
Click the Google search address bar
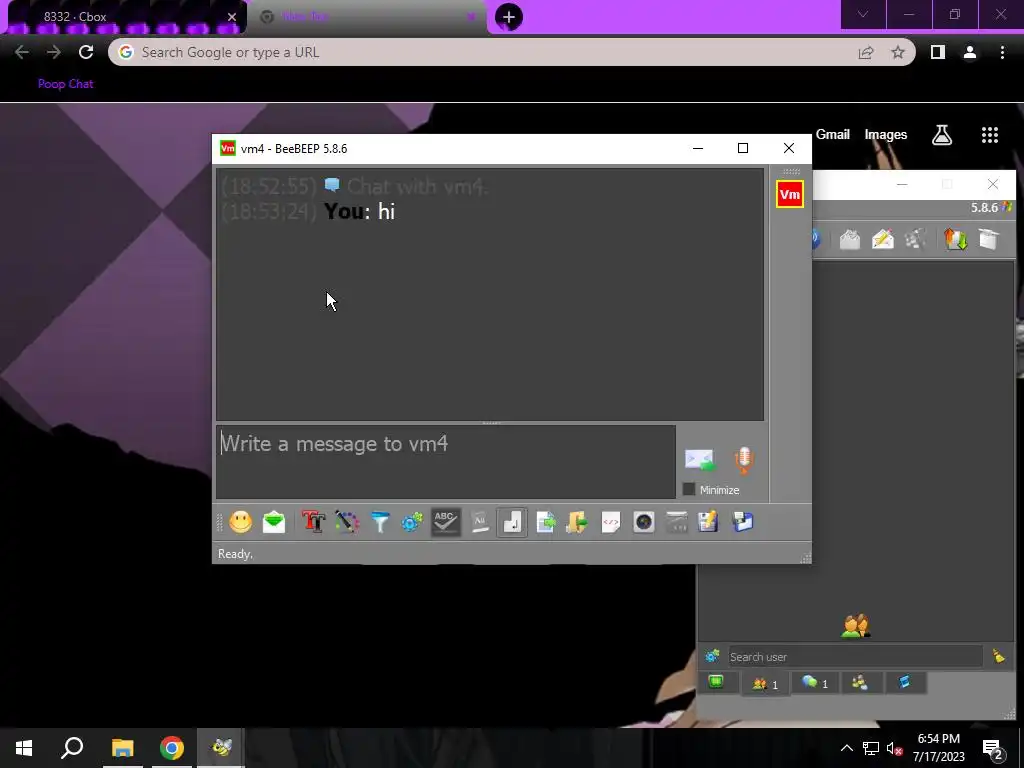(x=483, y=52)
